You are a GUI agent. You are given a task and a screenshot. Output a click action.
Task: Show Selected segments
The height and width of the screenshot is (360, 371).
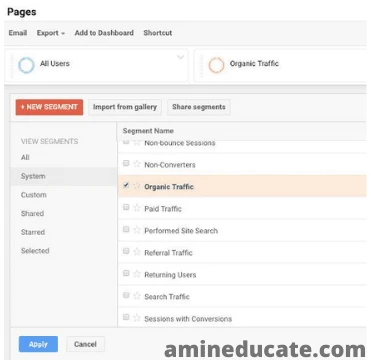click(x=35, y=251)
